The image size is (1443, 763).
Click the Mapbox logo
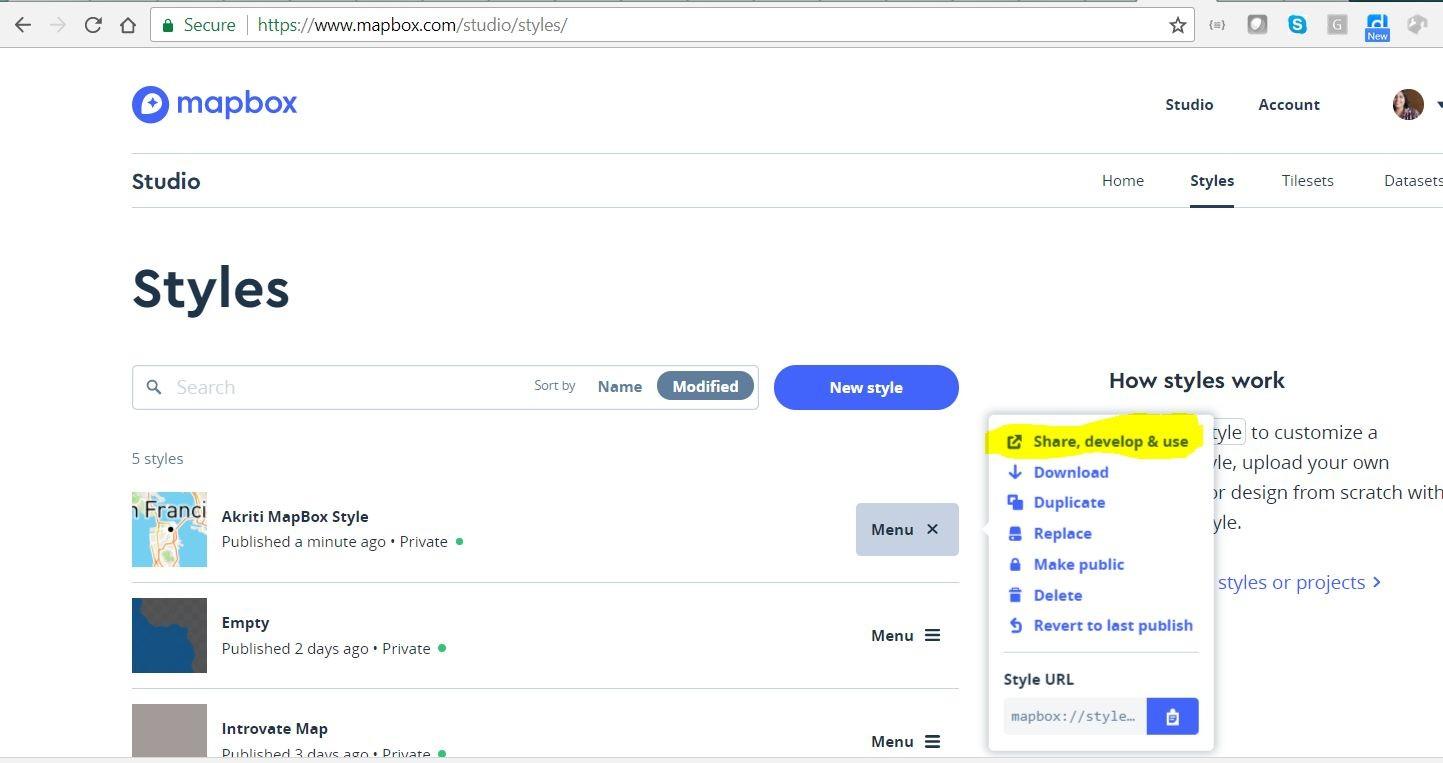[215, 104]
